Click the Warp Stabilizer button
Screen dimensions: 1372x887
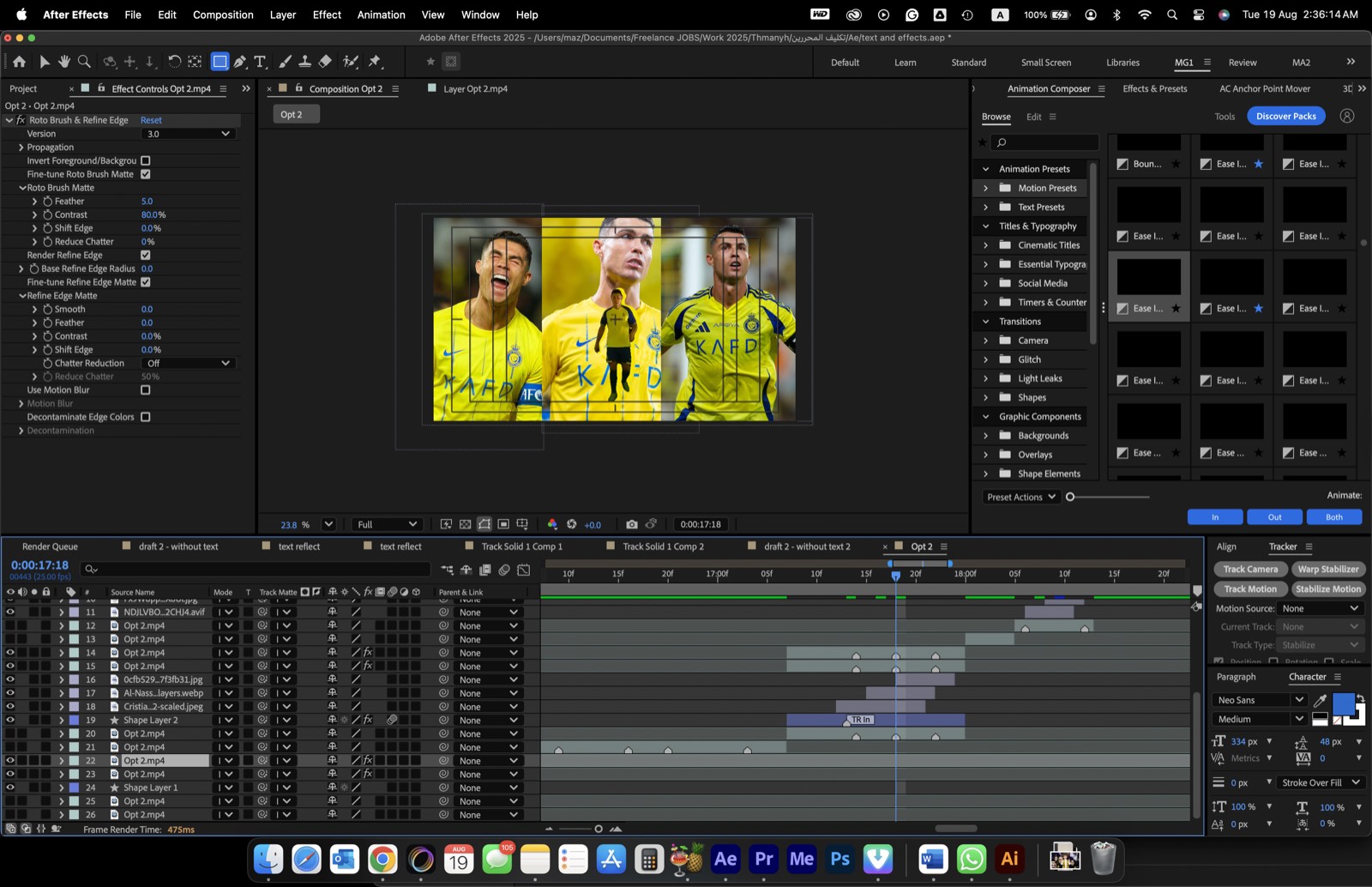point(1327,569)
